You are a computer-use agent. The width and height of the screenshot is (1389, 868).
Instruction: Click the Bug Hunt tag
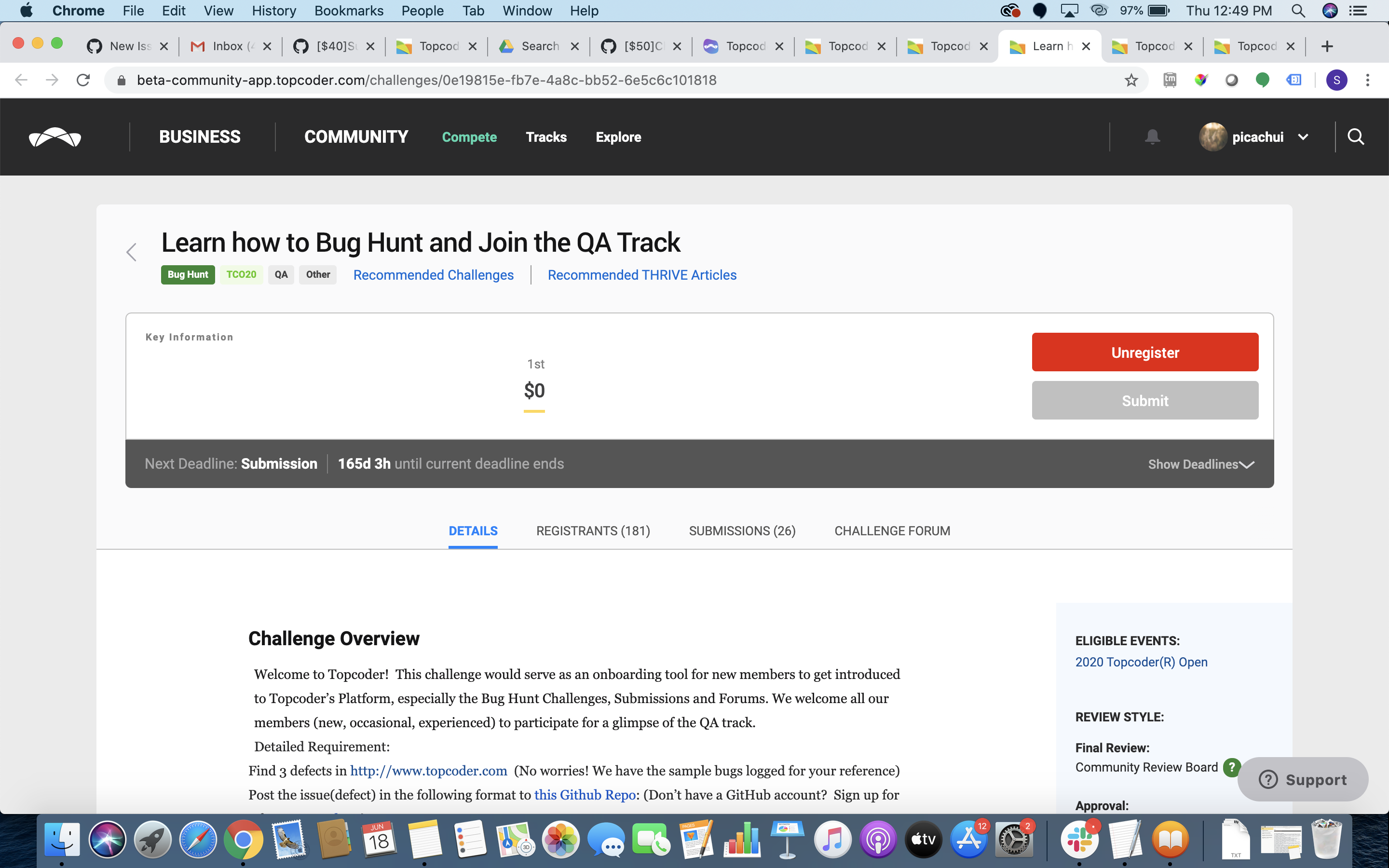tap(188, 274)
